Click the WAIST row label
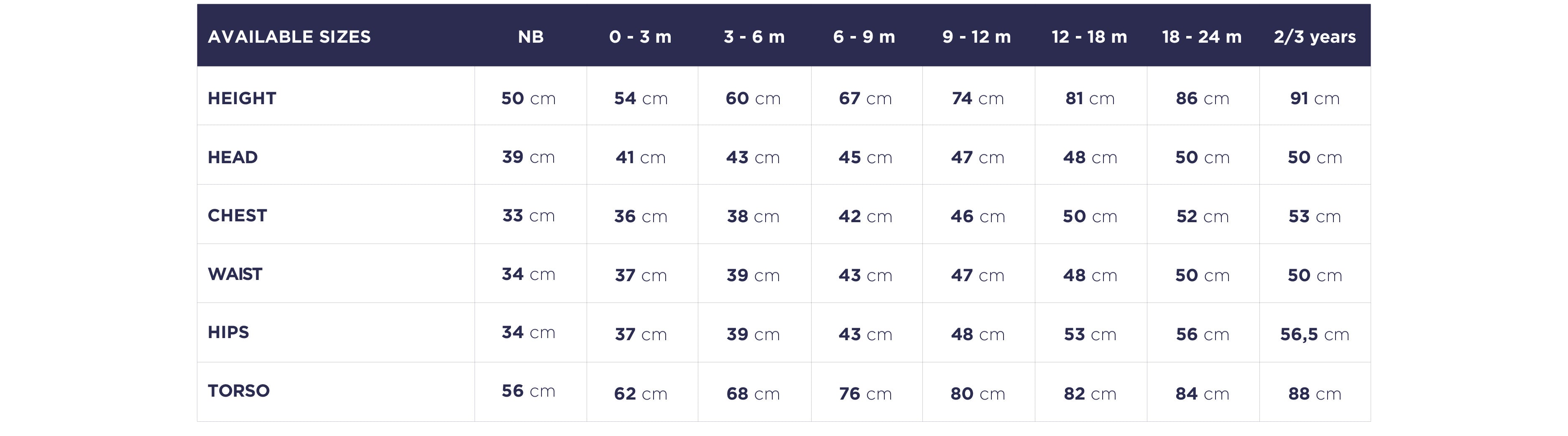Viewport: 1568px width, 436px height. [x=235, y=274]
